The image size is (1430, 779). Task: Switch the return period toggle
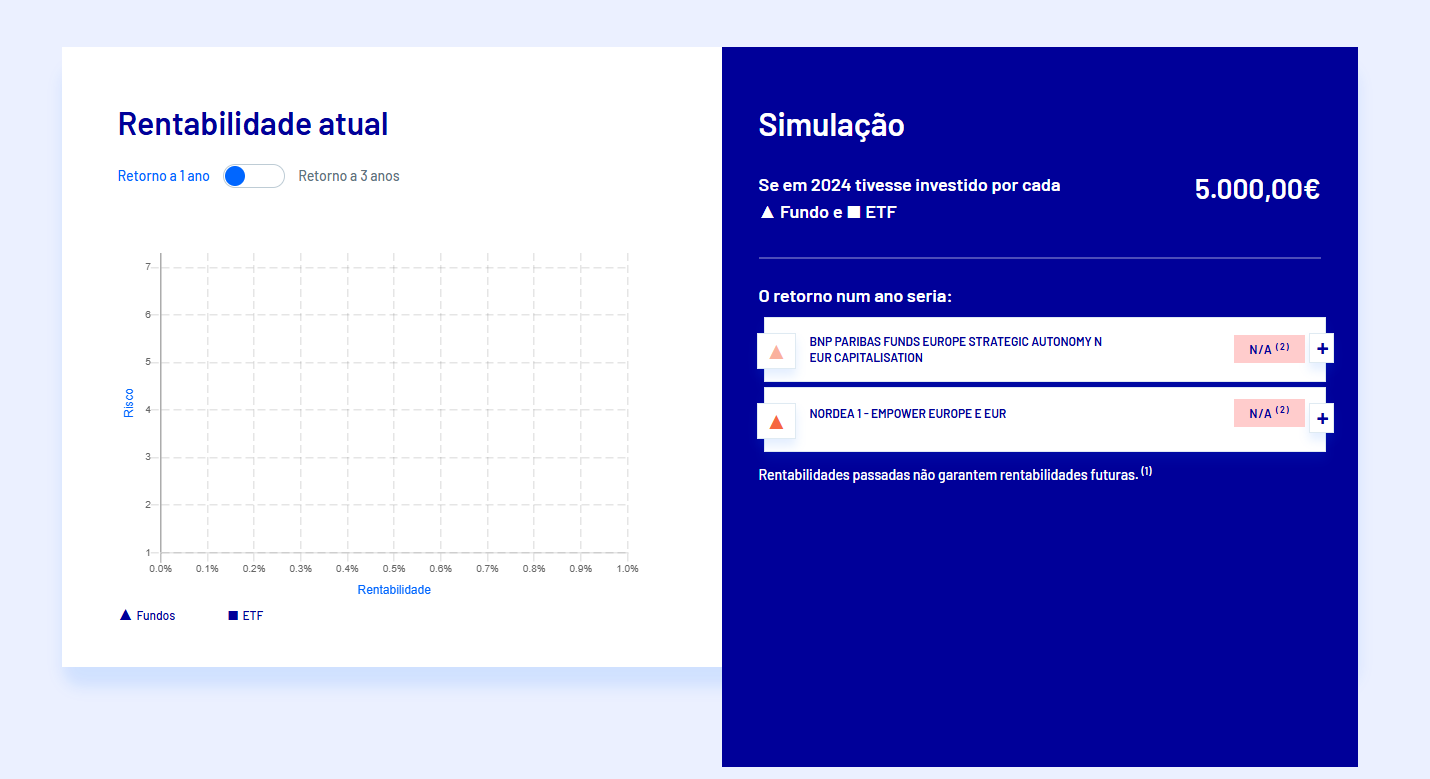point(253,175)
